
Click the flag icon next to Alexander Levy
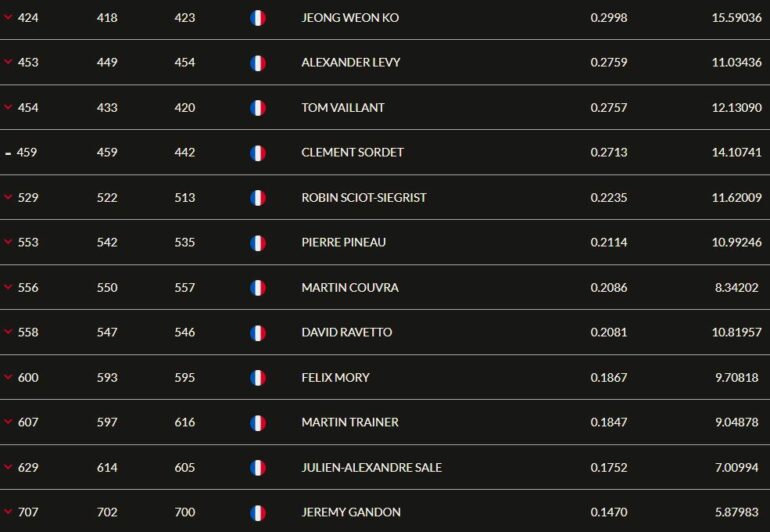(257, 63)
